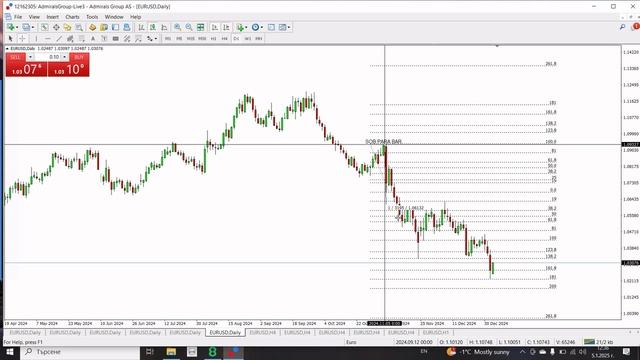Click the taskbar search box
640x360 pixels.
pos(80,352)
